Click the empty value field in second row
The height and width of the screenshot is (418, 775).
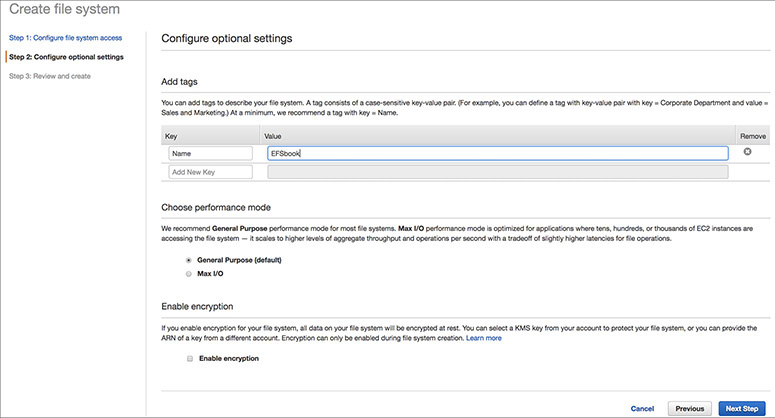pyautogui.click(x=496, y=172)
